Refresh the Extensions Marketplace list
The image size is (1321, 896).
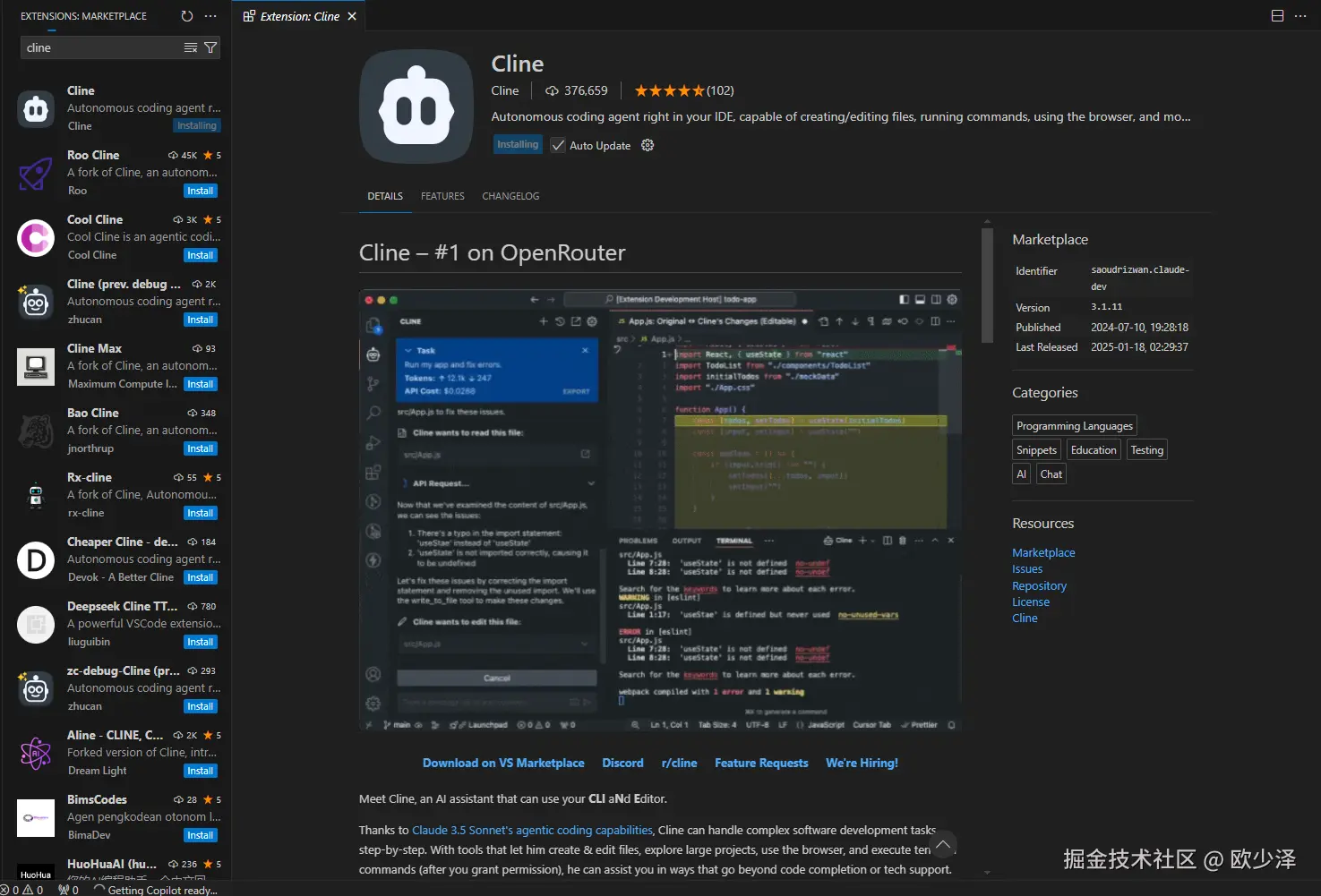tap(186, 16)
